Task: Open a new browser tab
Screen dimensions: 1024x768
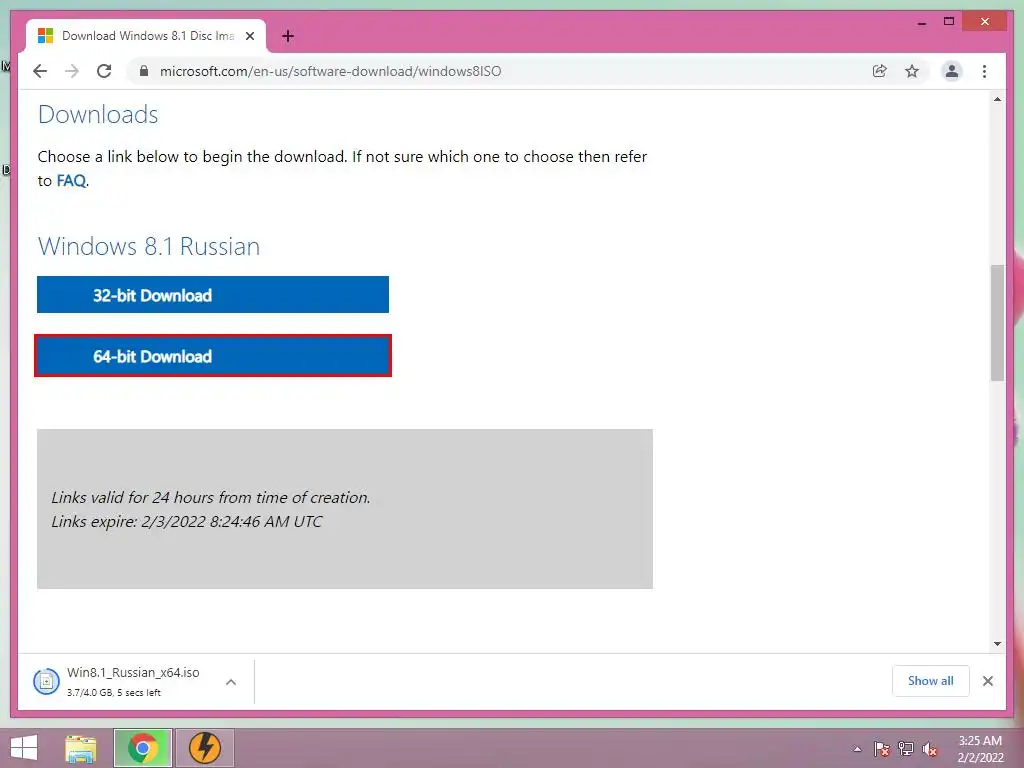Action: pyautogui.click(x=288, y=36)
